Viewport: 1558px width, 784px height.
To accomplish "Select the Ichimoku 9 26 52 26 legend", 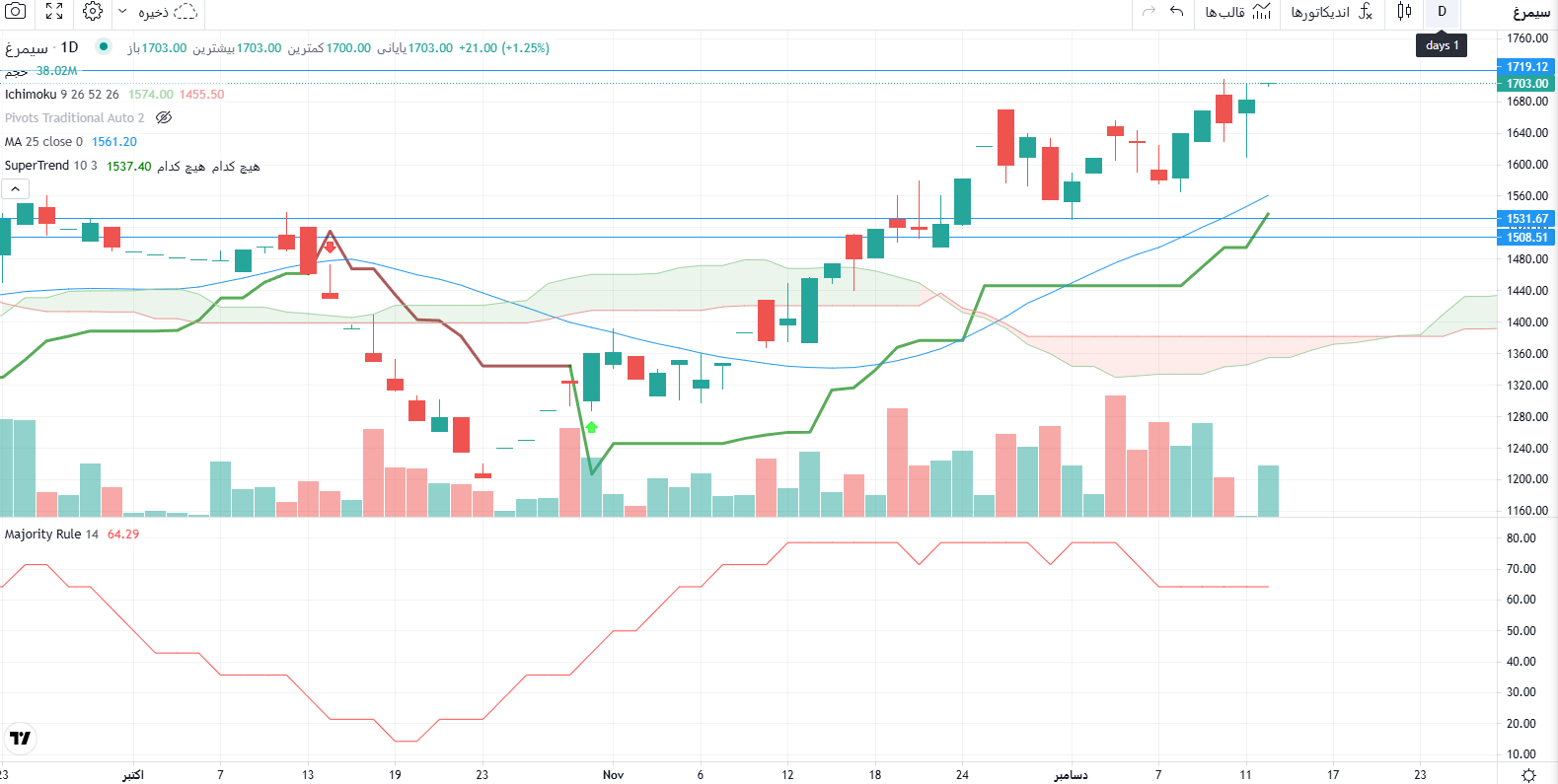I will coord(62,95).
